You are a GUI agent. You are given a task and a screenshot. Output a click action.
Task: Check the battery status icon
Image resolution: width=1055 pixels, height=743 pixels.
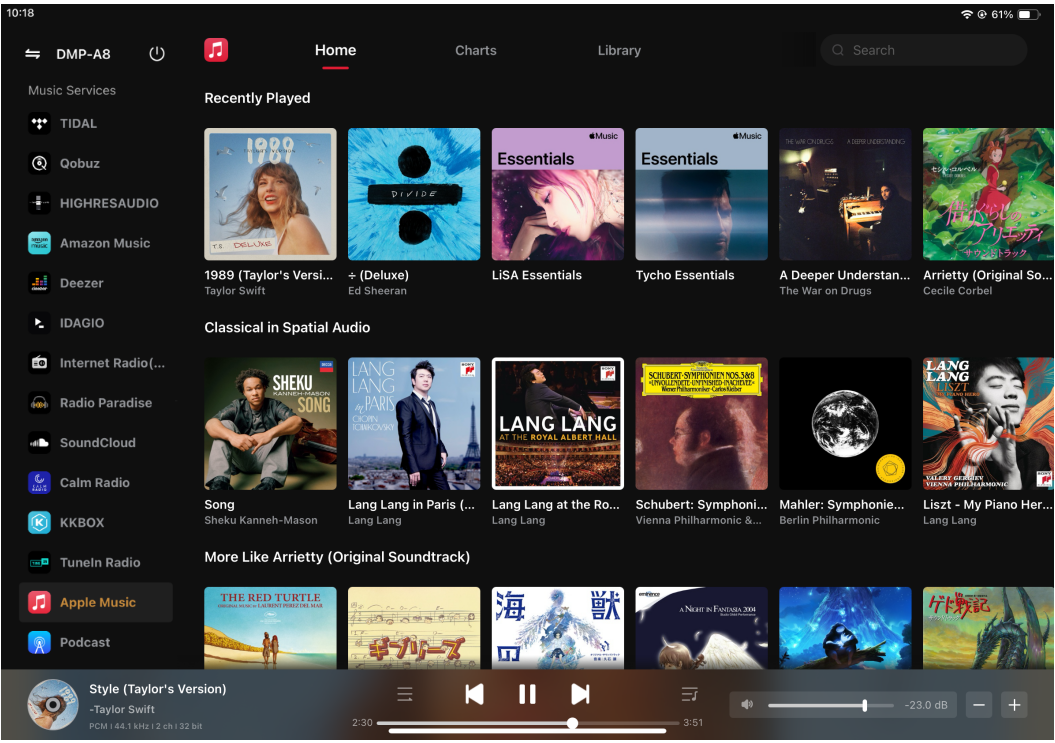pyautogui.click(x=1028, y=14)
